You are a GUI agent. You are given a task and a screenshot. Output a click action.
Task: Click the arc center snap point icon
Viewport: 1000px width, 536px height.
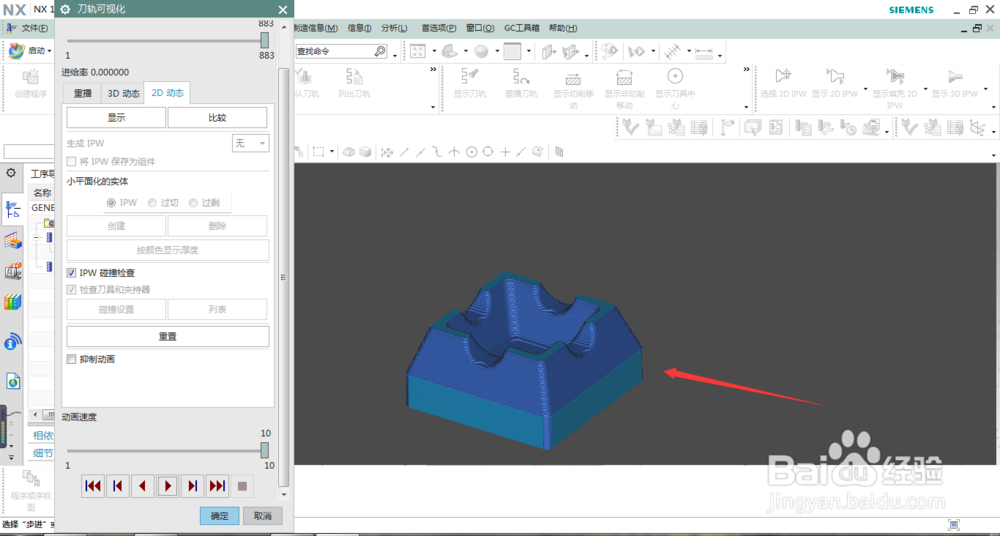[471, 152]
